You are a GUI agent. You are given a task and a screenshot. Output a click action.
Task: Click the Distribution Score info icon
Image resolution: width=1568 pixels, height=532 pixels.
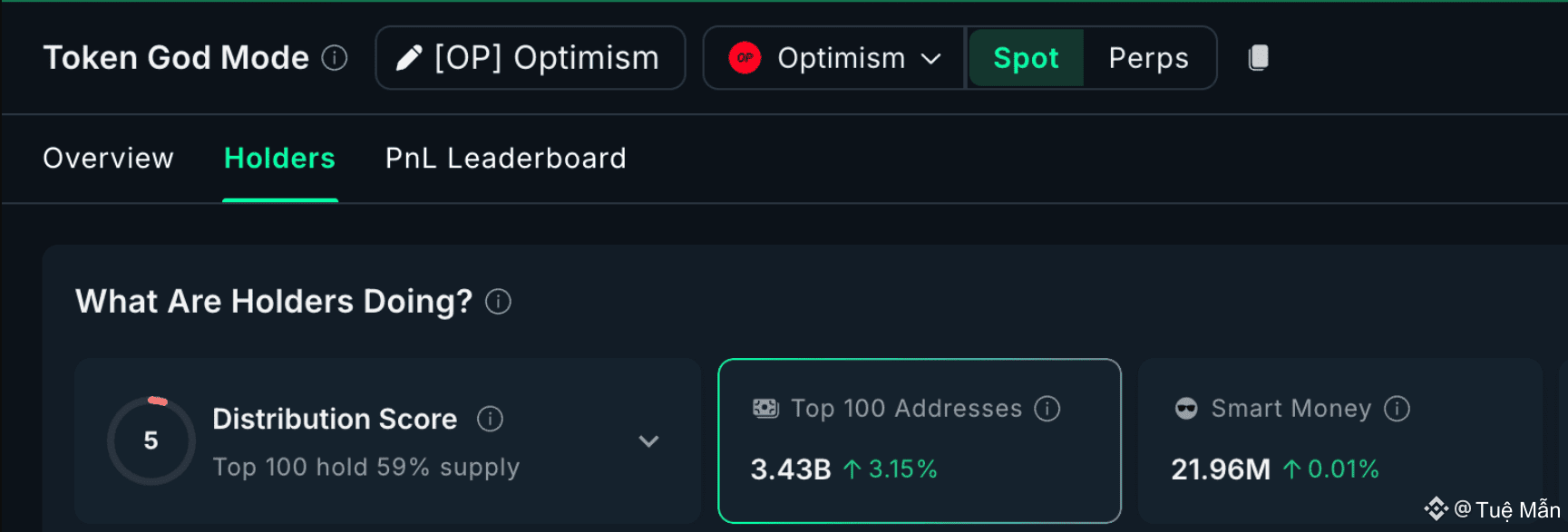point(490,419)
